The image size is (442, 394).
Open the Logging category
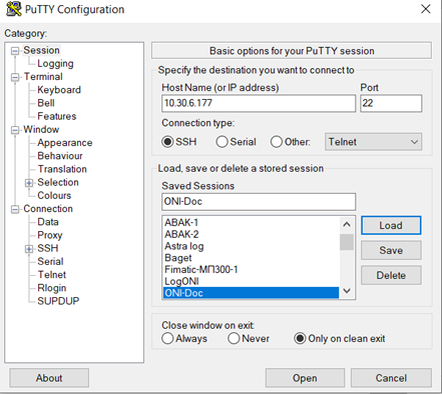click(x=55, y=63)
